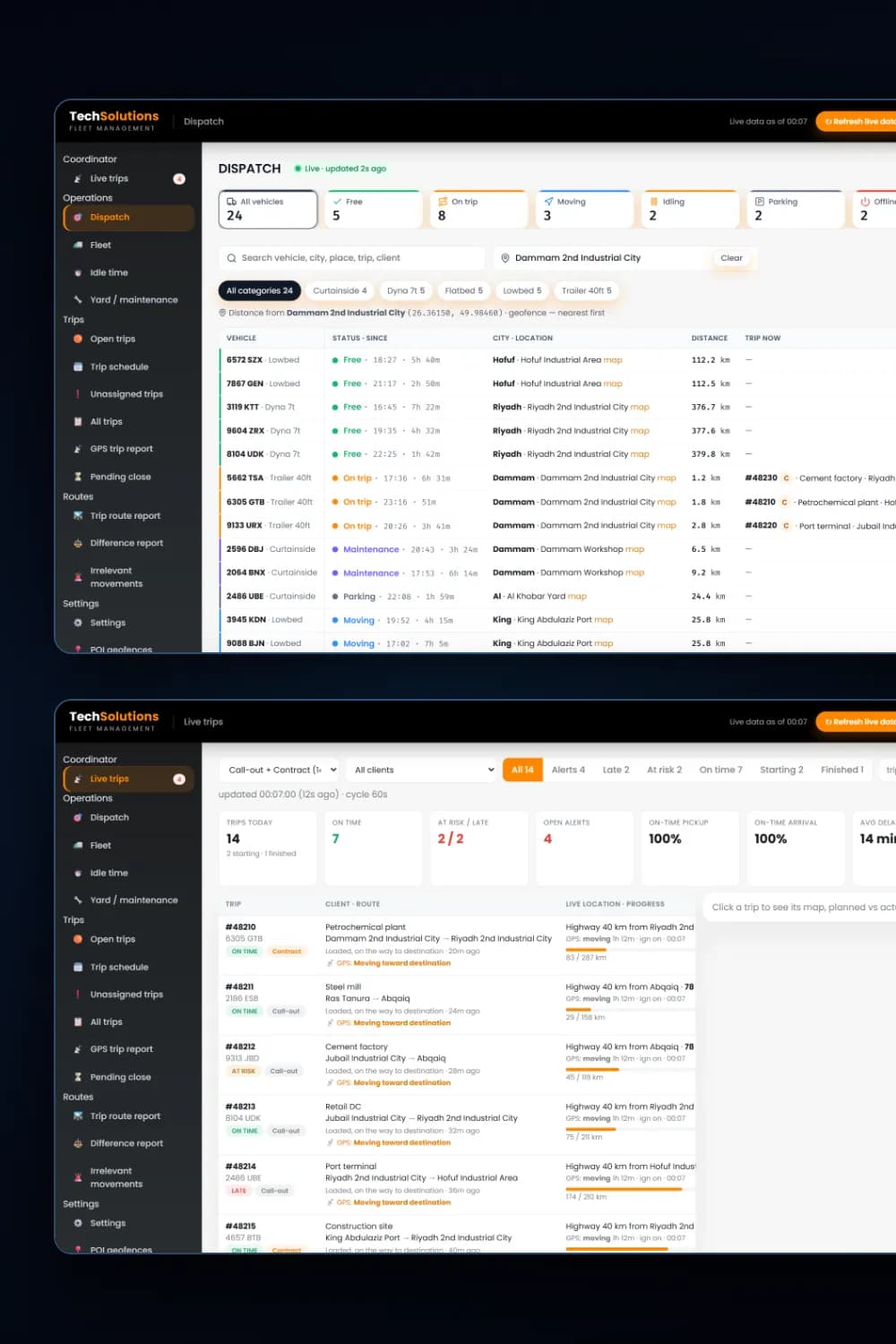Image resolution: width=896 pixels, height=1344 pixels.
Task: Select the Lowbed 5 category chip
Action: pos(521,291)
